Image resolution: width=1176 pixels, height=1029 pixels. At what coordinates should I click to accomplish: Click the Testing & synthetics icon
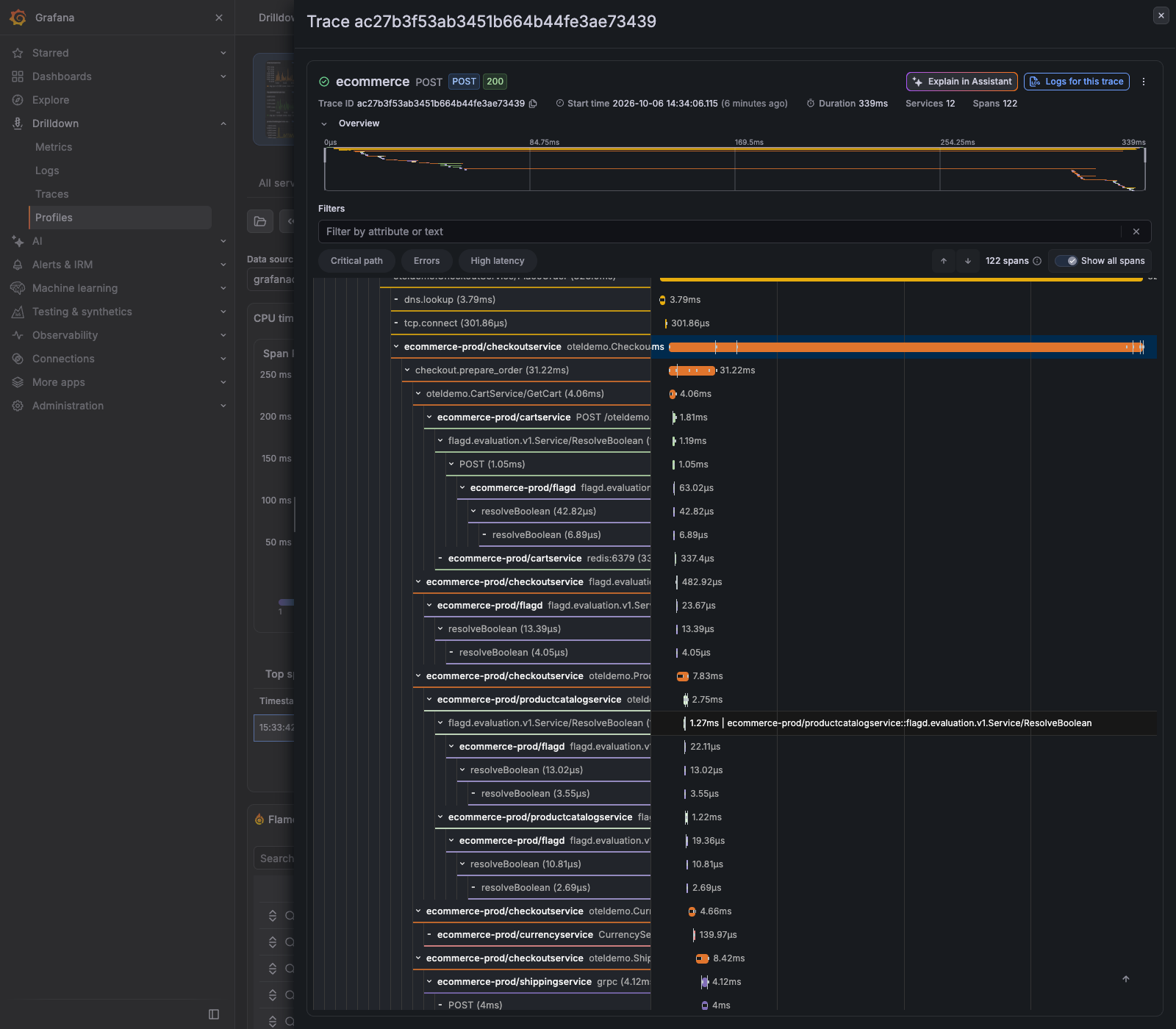(18, 312)
